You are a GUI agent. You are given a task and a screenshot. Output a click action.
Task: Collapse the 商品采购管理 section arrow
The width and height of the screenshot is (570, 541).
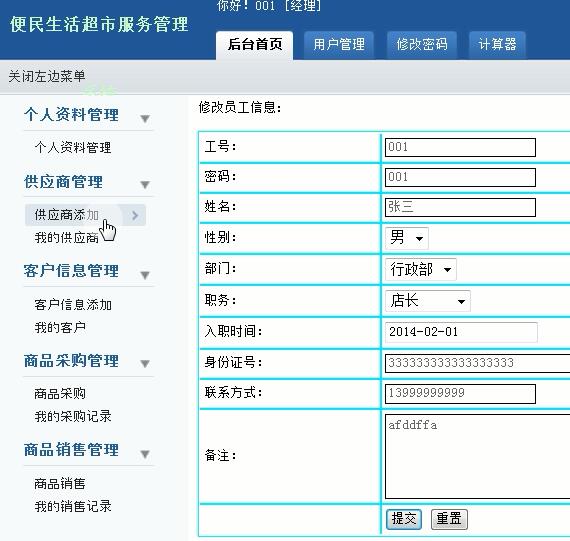tap(145, 363)
